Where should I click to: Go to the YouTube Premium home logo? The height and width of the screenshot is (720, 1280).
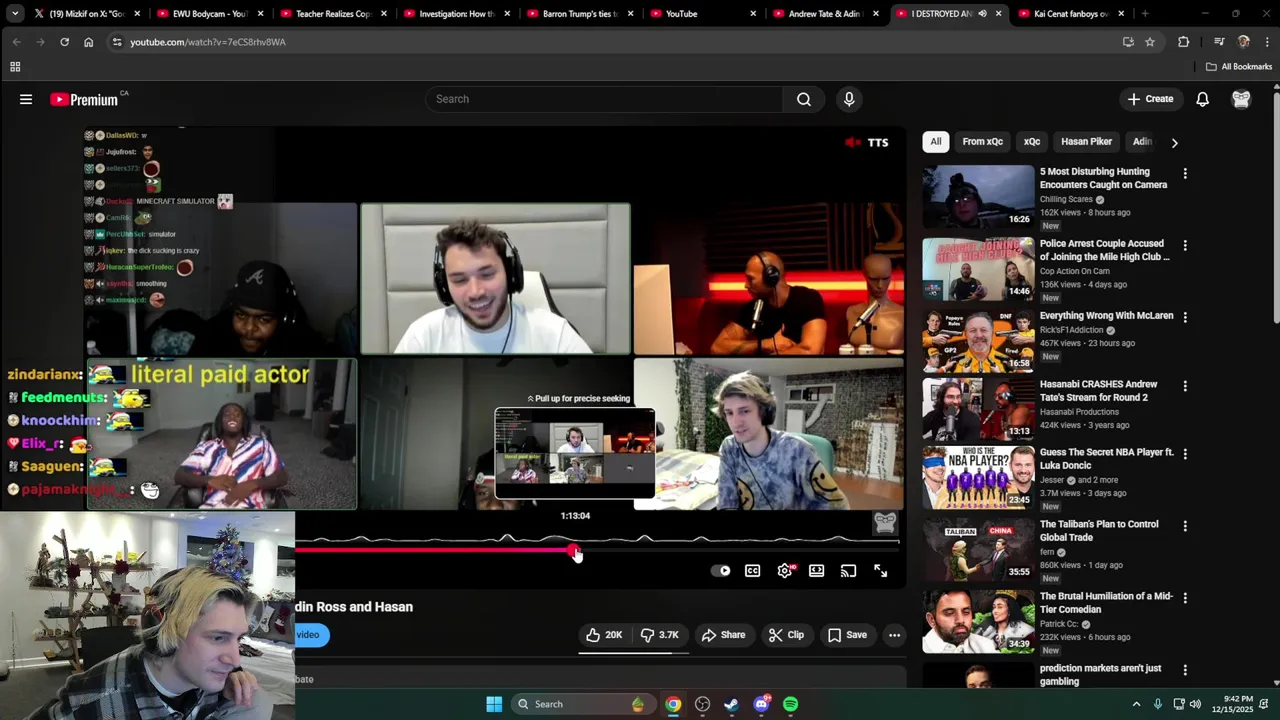click(84, 99)
